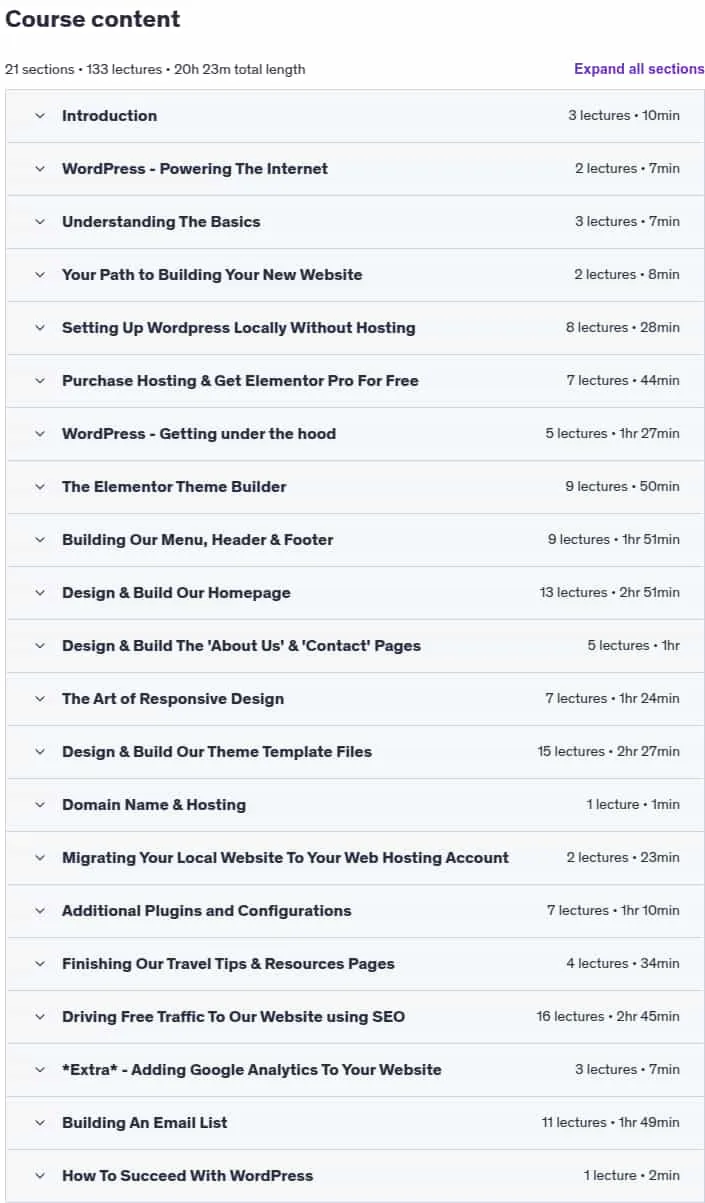Open chevron for WordPress - Getting under the hood
Screen dimensions: 705x1203
tap(40, 434)
